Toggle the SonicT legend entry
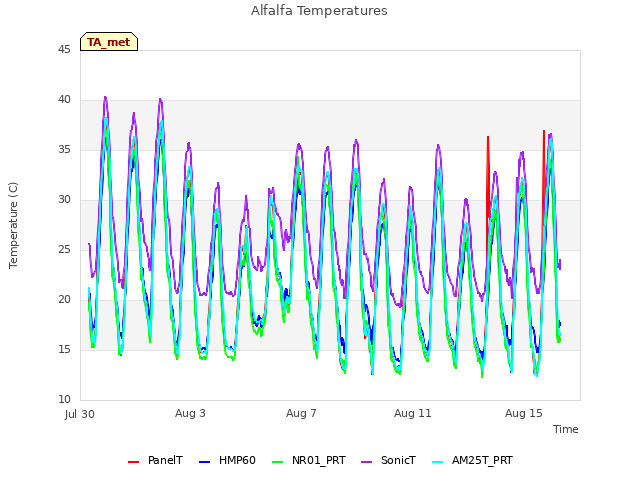This screenshot has width=640, height=480. pyautogui.click(x=389, y=461)
